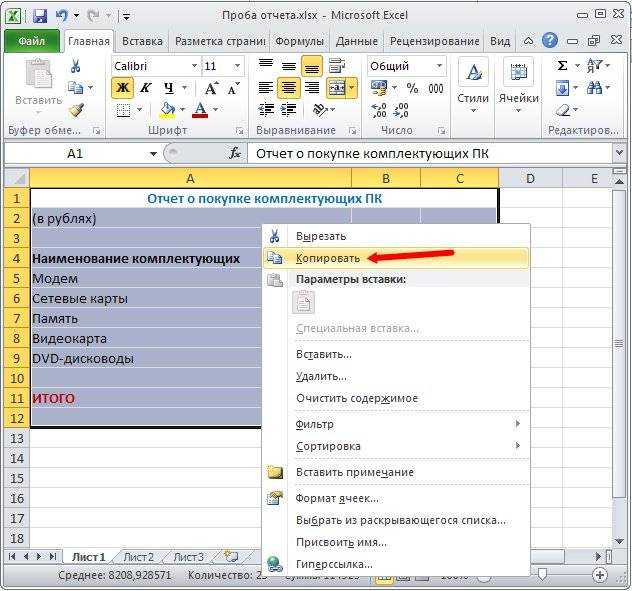Click the Percent style icon
Viewport: 632px width, 591px height.
[x=412, y=88]
